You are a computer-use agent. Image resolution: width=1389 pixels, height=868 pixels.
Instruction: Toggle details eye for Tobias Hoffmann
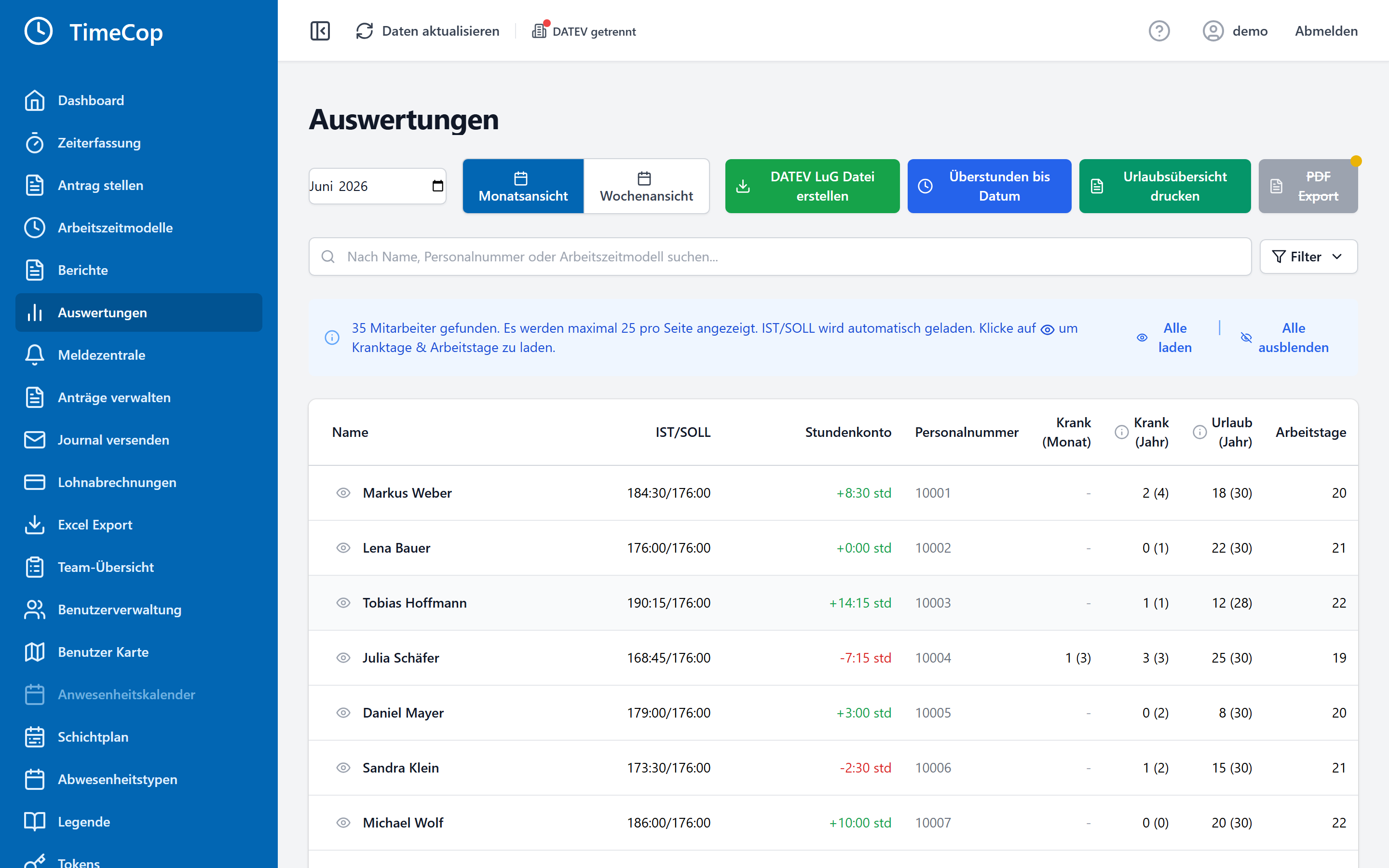pos(343,603)
